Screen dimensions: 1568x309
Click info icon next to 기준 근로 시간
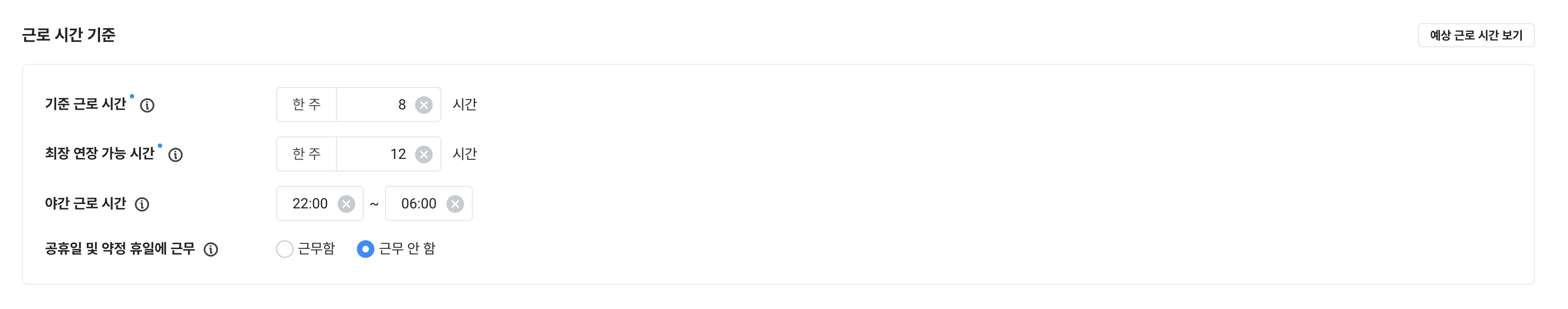point(147,105)
